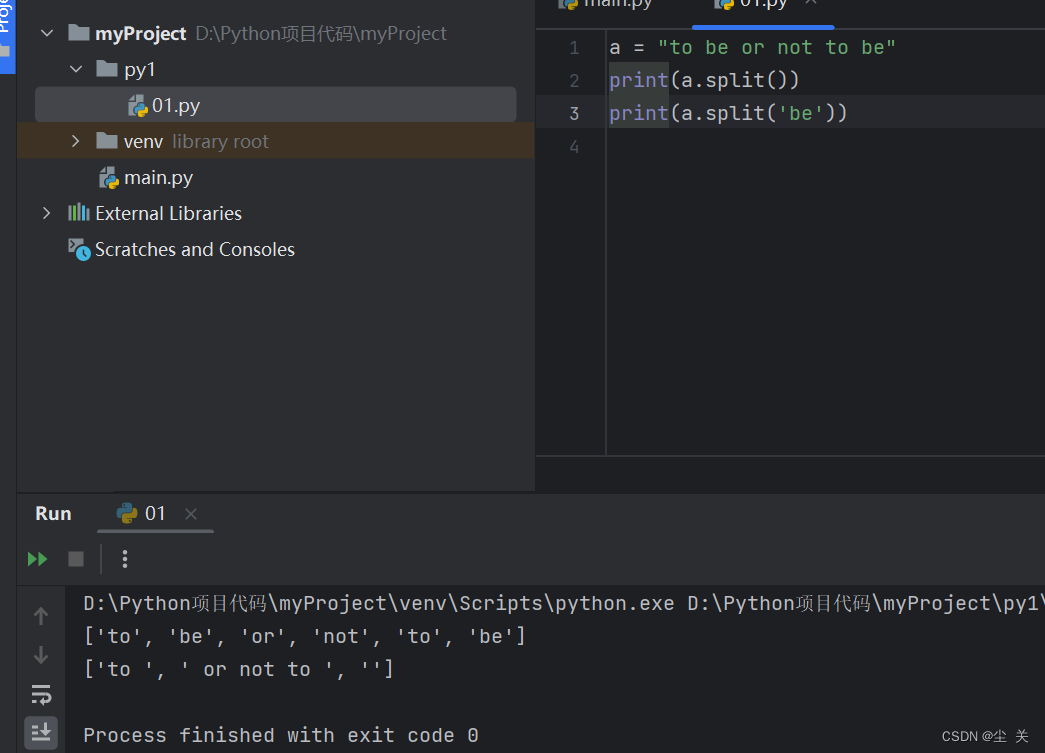Viewport: 1045px width, 753px height.
Task: Stop the running process square icon
Action: coord(76,559)
